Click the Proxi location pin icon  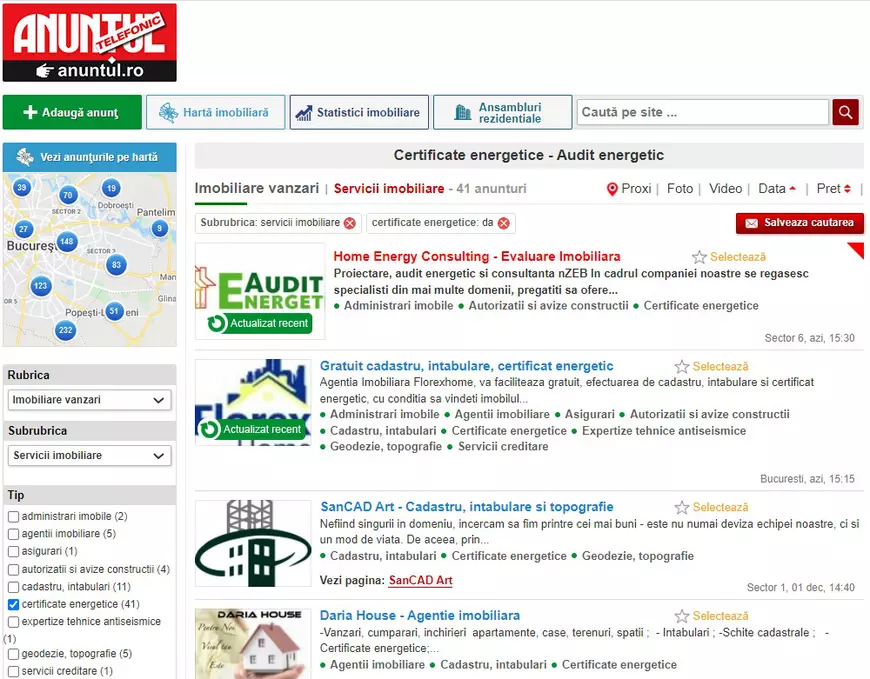612,188
